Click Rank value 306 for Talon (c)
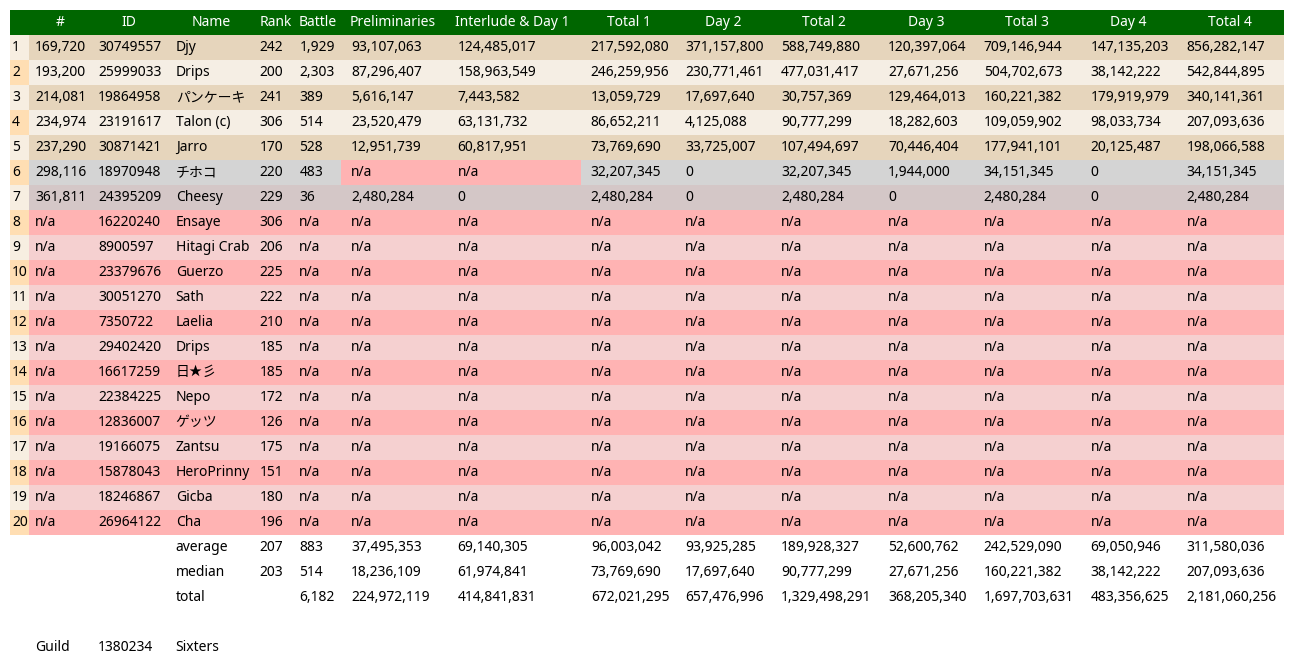Image resolution: width=1293 pixels, height=670 pixels. tap(271, 121)
